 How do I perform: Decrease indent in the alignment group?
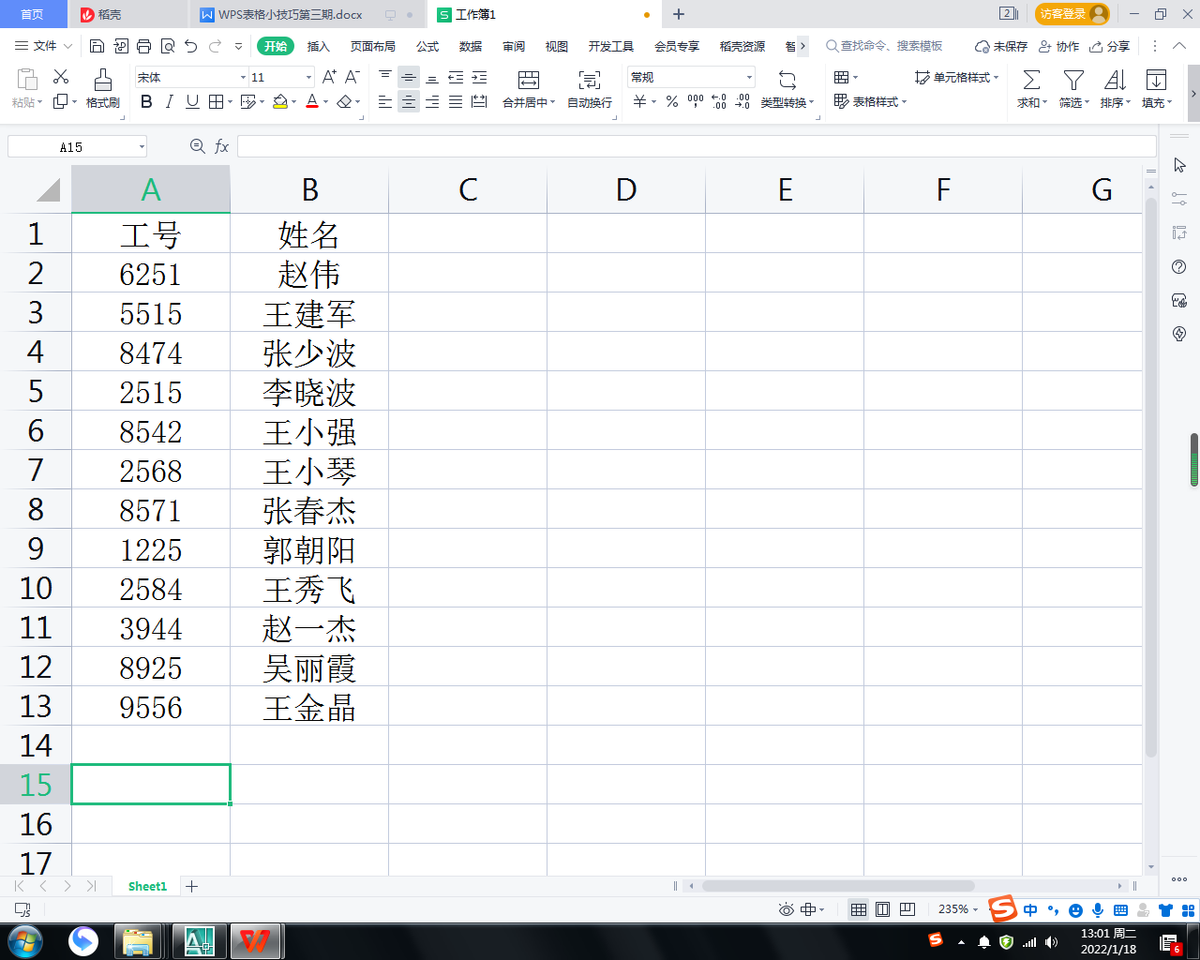pyautogui.click(x=456, y=77)
